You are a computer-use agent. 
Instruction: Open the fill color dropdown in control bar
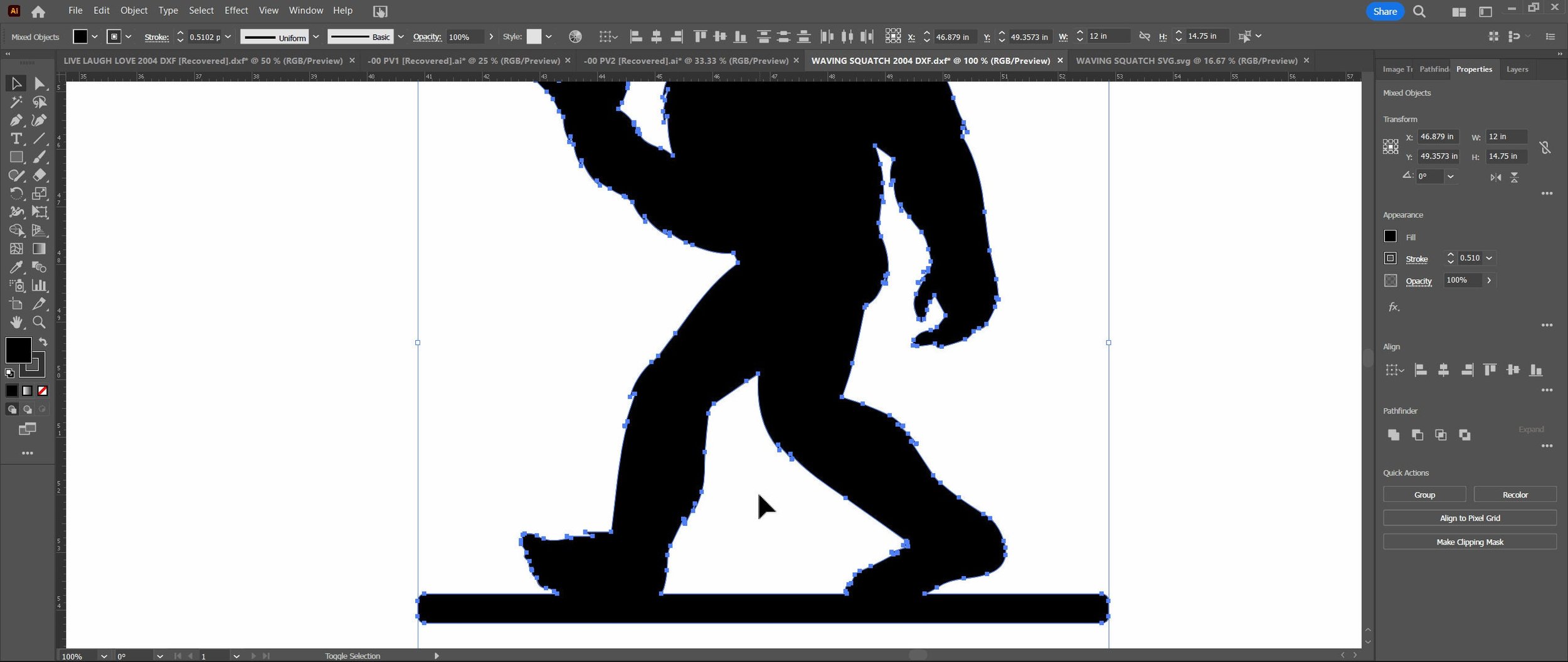95,37
